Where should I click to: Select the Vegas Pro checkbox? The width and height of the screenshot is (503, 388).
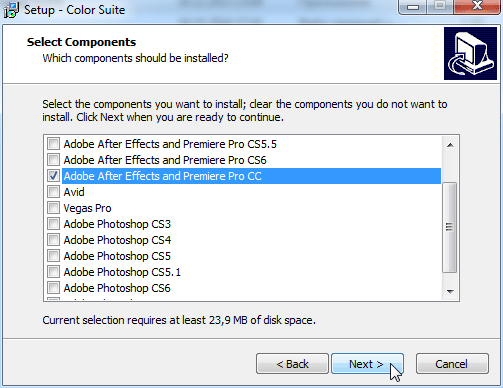pyautogui.click(x=53, y=208)
